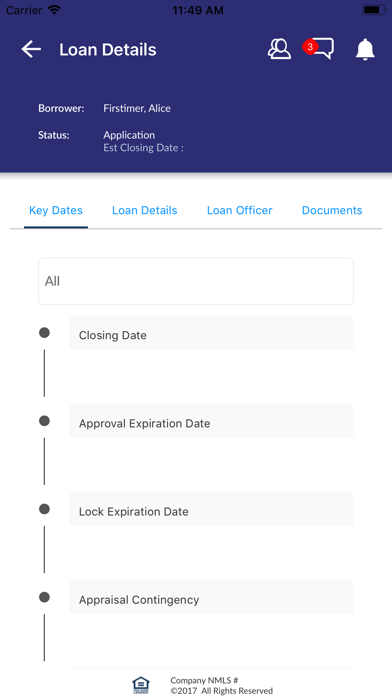The image size is (392, 696).
Task: Select the Key Dates tab
Action: click(x=56, y=210)
